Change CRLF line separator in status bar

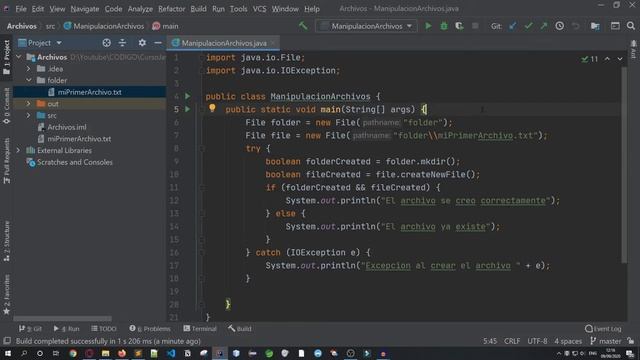(512, 341)
